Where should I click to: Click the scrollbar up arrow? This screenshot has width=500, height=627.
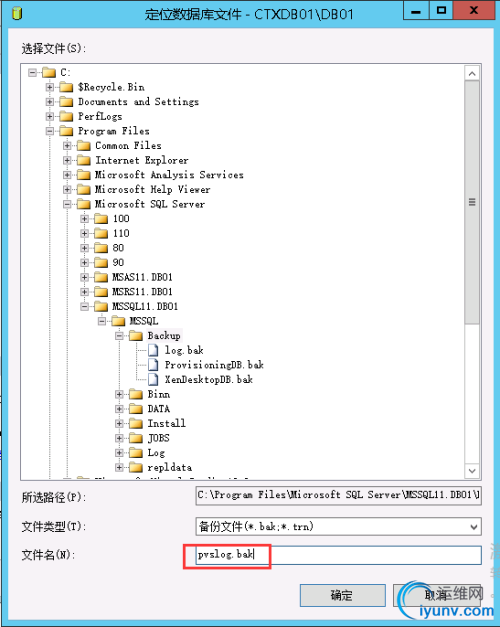click(472, 74)
